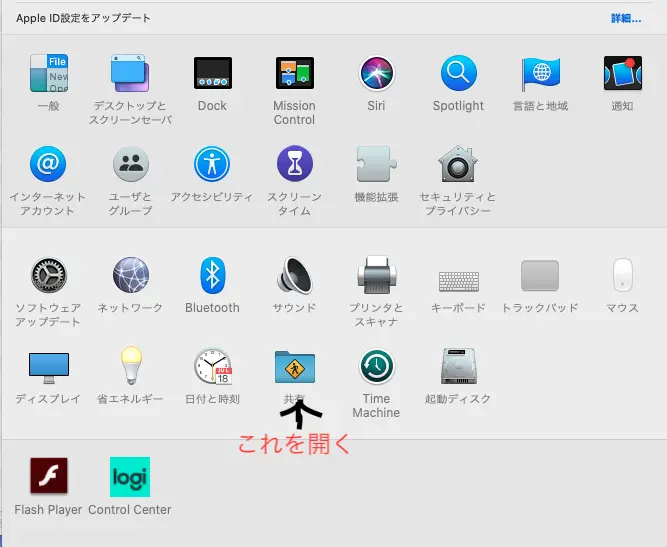
Task: Open the ネットワーク (Network) pane
Action: pos(131,275)
